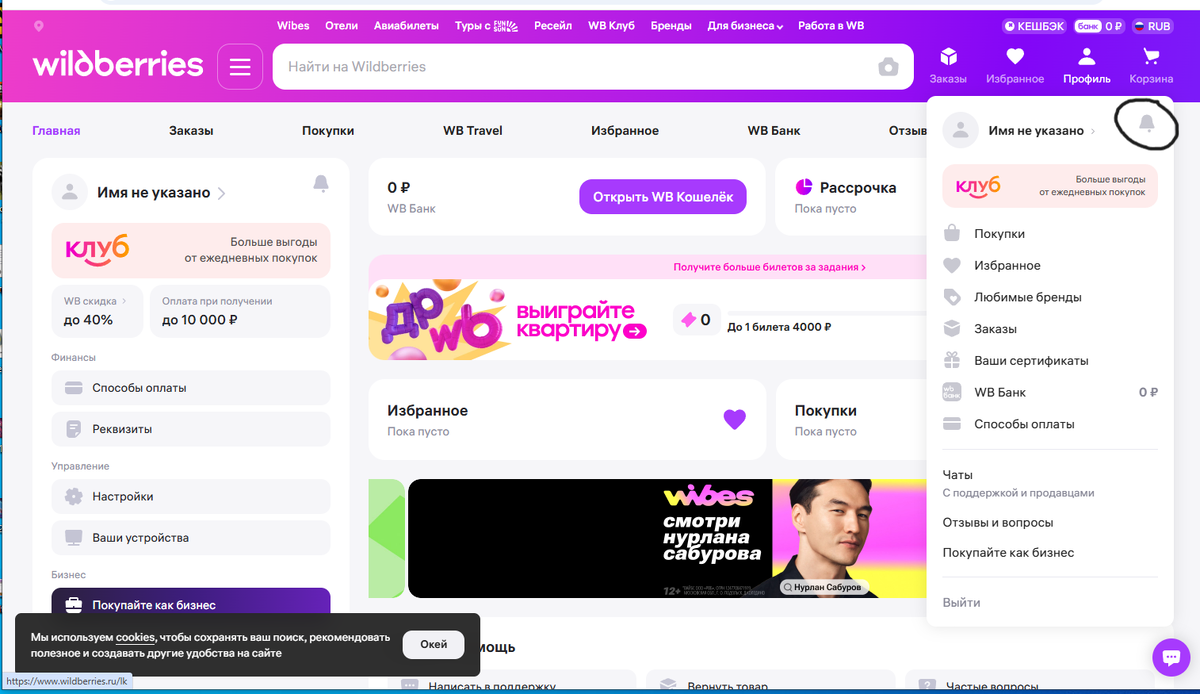Click the Wildberries logo

click(x=118, y=66)
